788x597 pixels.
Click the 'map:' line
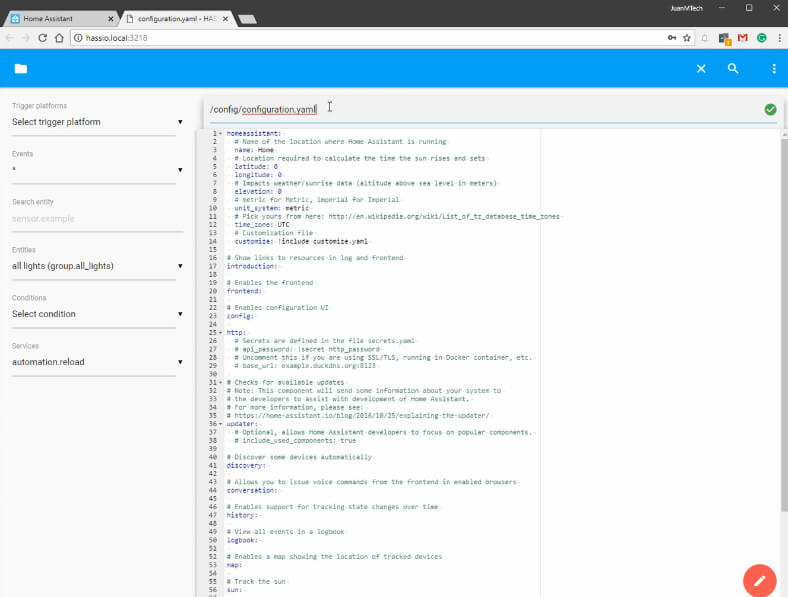click(234, 565)
